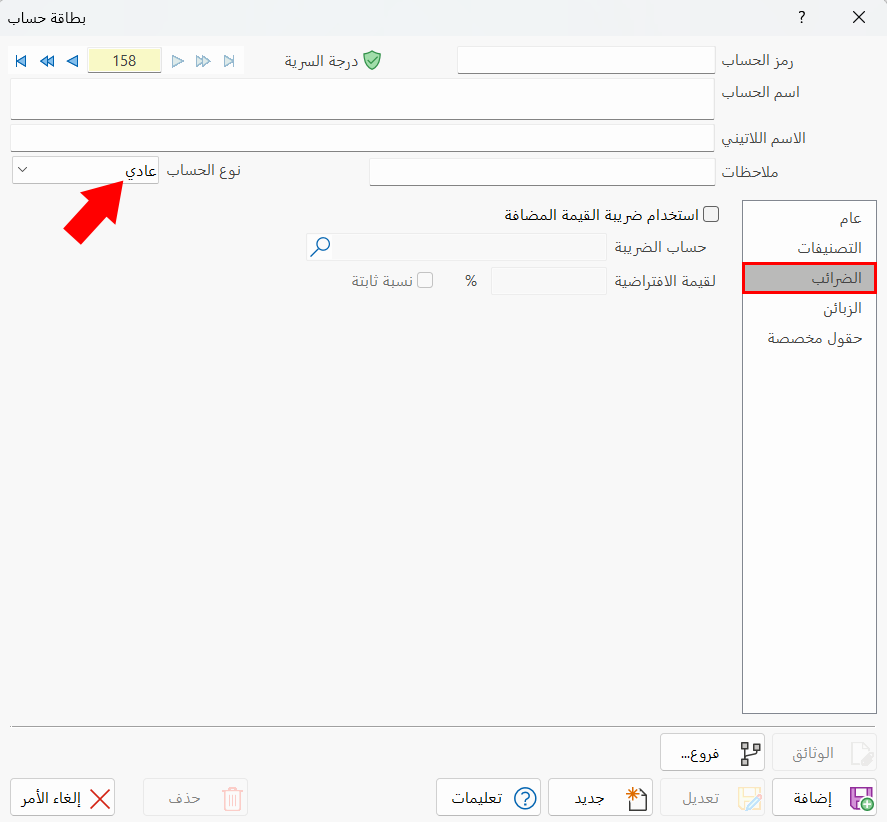This screenshot has width=887, height=822.
Task: Open the tax account search magnifier
Action: point(320,246)
